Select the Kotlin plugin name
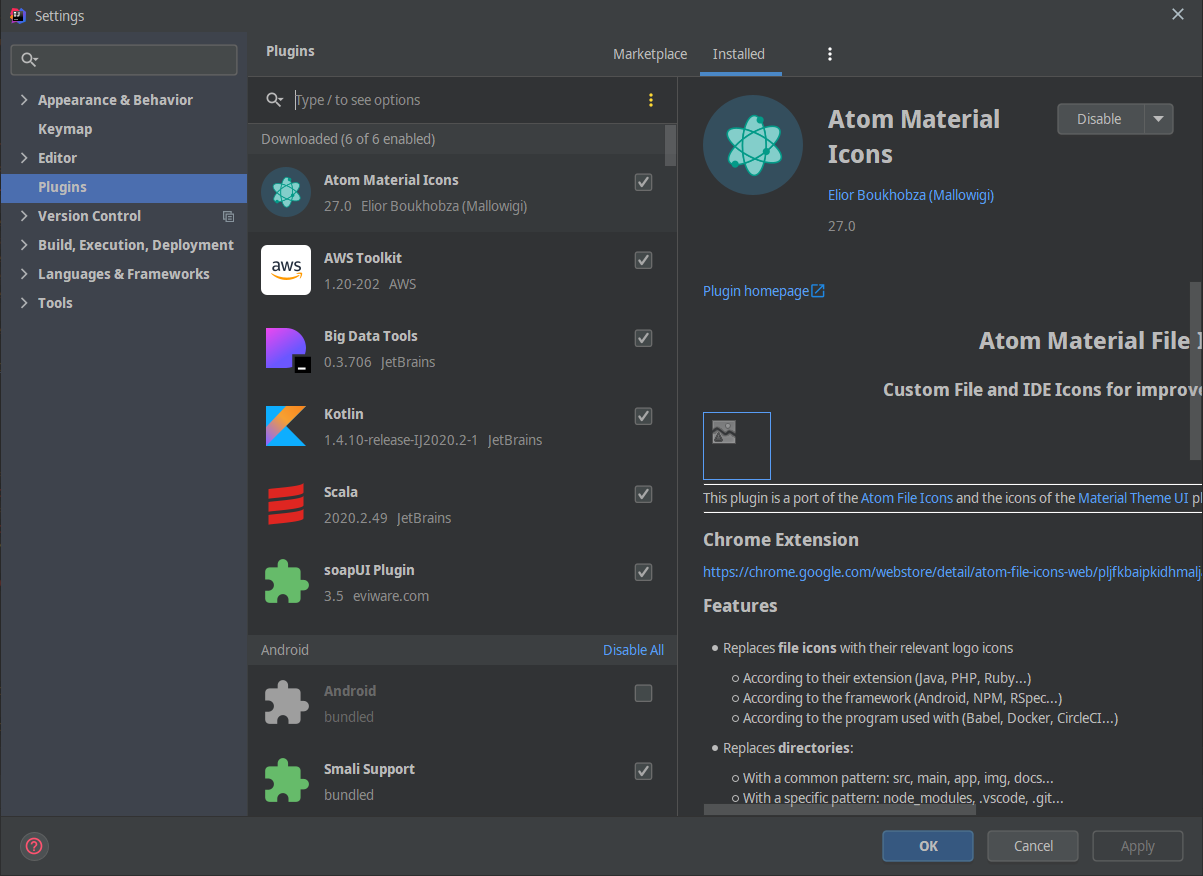 pyautogui.click(x=344, y=414)
